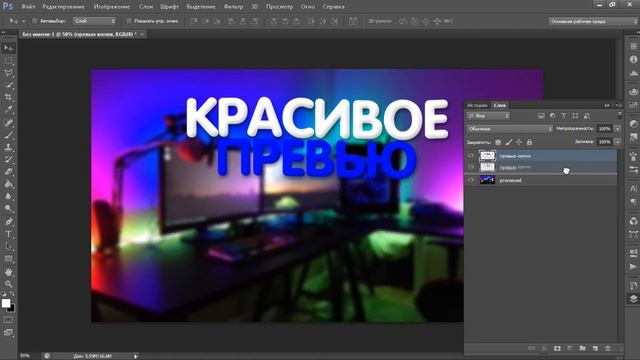Open the Файл menu
This screenshot has height=360, width=640.
pos(28,7)
